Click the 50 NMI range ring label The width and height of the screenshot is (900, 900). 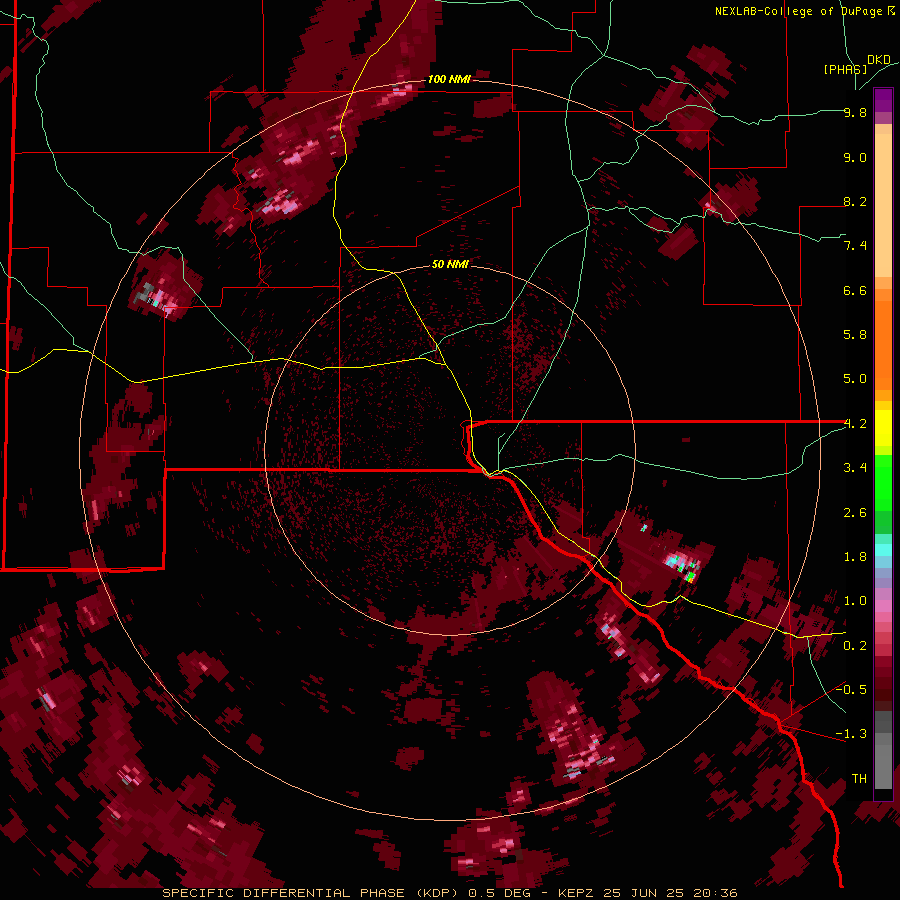[450, 264]
